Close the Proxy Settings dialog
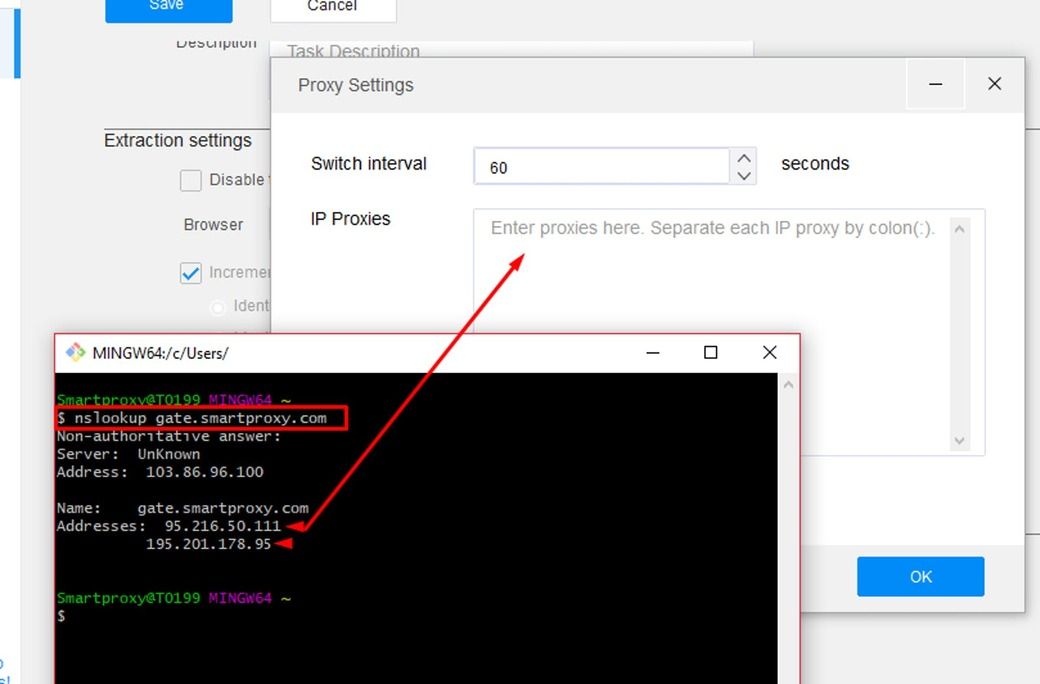This screenshot has width=1040, height=684. click(x=994, y=84)
